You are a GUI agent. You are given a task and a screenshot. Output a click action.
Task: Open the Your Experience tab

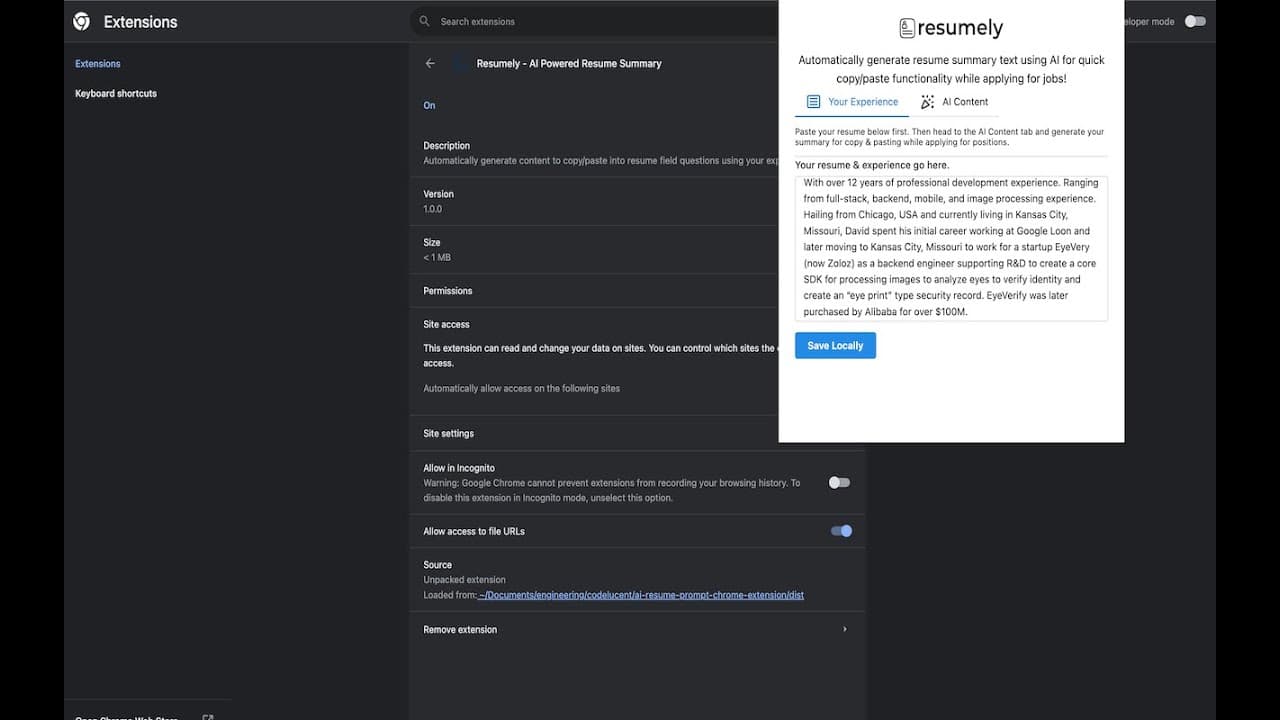pos(852,102)
